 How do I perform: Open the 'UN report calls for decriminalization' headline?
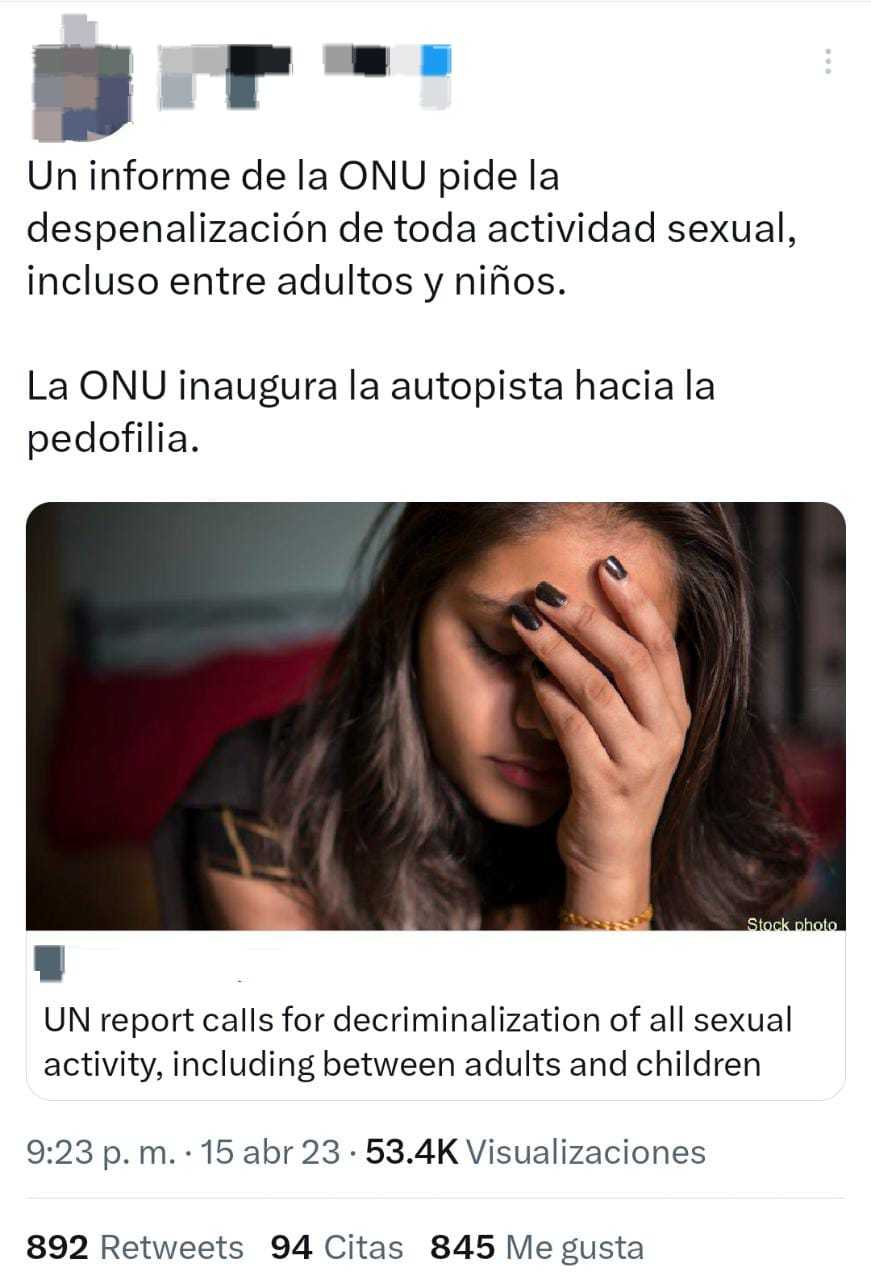pyautogui.click(x=417, y=1041)
